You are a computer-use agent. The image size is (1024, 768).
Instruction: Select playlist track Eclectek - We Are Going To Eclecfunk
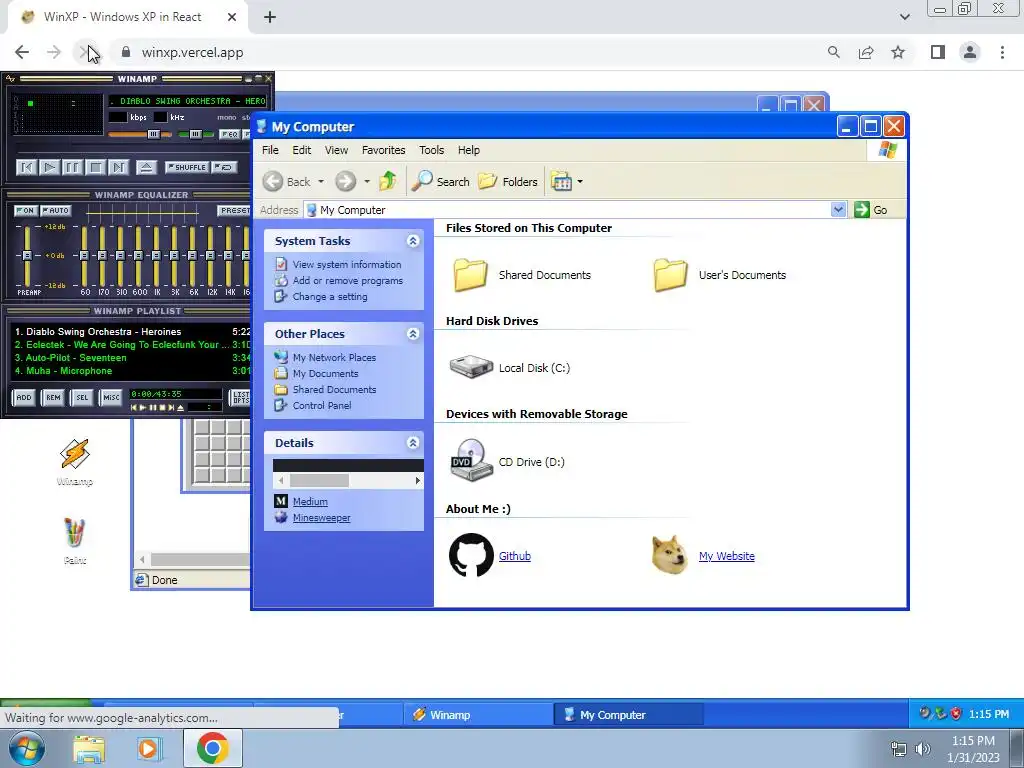[x=131, y=345]
